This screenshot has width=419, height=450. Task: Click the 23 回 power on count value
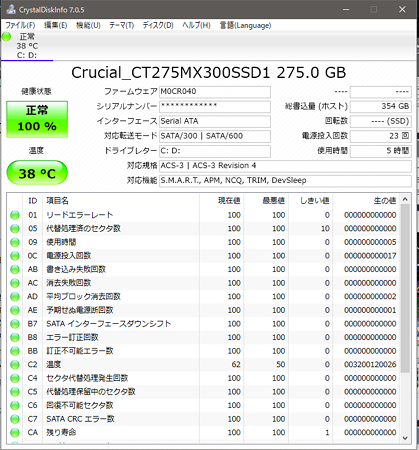[x=380, y=136]
